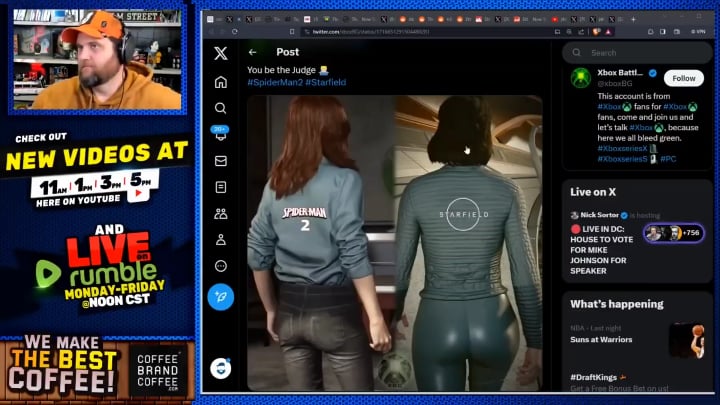Open account avatar at sidebar bottom
Screen dimensions: 720x405
220,368
